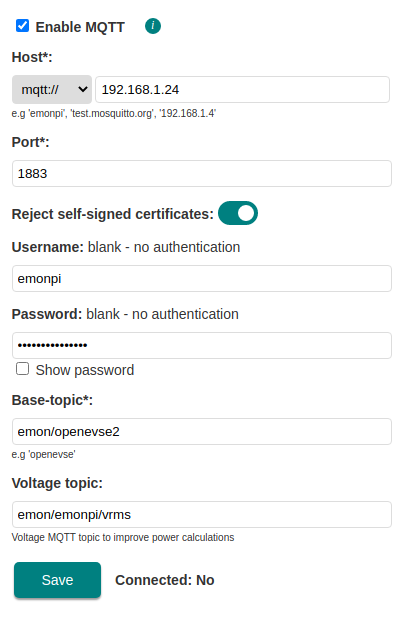Viewport: 409px width, 625px height.
Task: Expand the mqtt:// protocol dropdown
Action: pyautogui.click(x=52, y=89)
